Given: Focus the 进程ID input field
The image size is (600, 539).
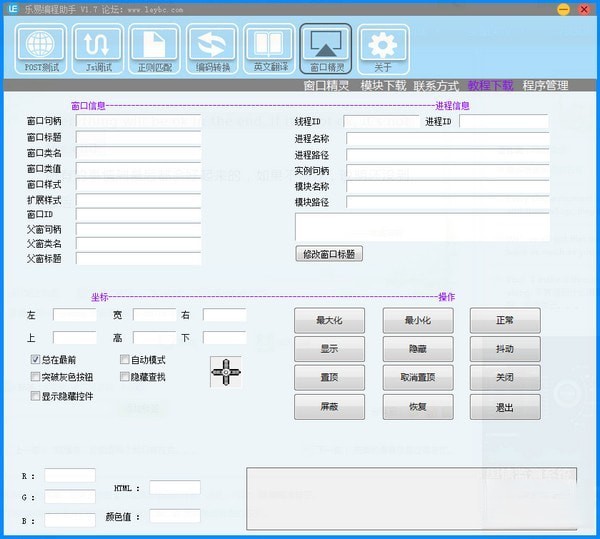Looking at the screenshot, I should (504, 121).
